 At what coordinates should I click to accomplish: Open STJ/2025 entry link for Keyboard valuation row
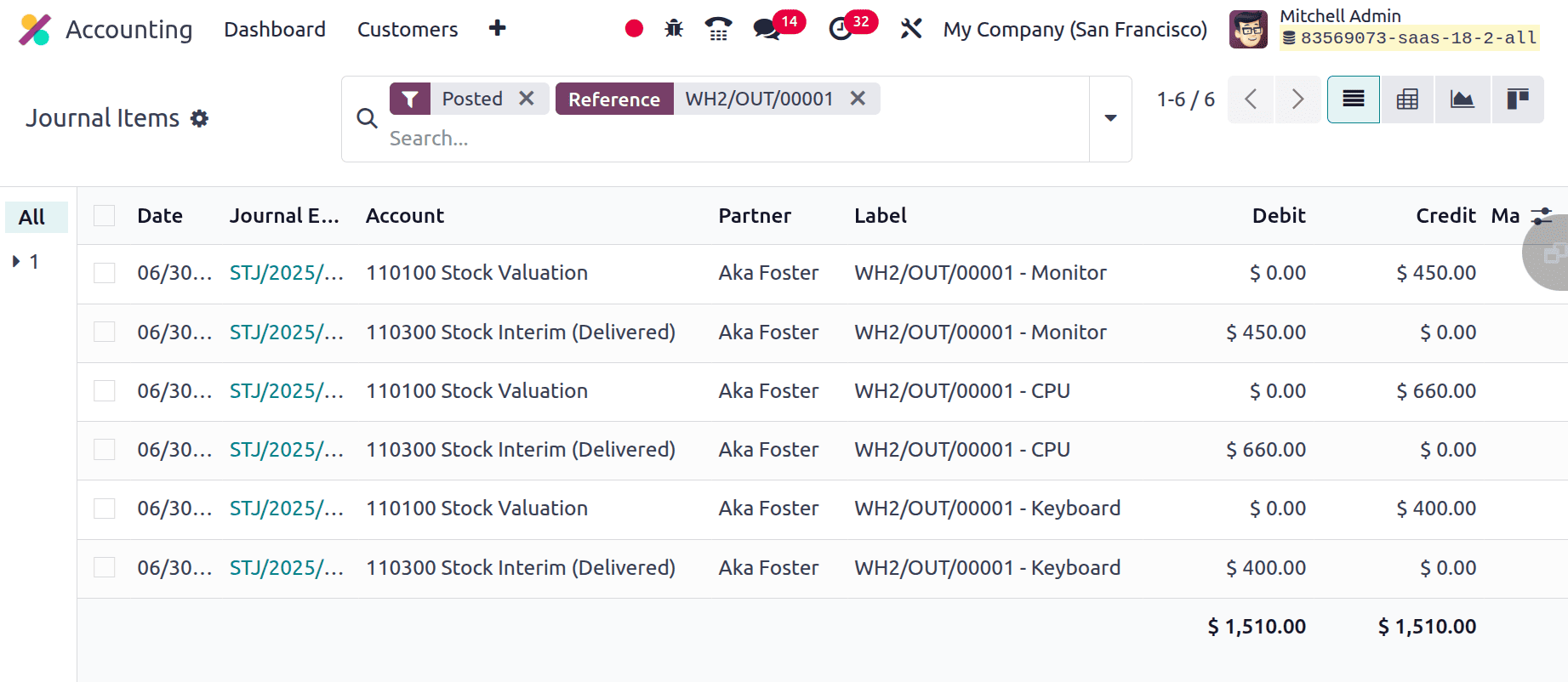[287, 509]
